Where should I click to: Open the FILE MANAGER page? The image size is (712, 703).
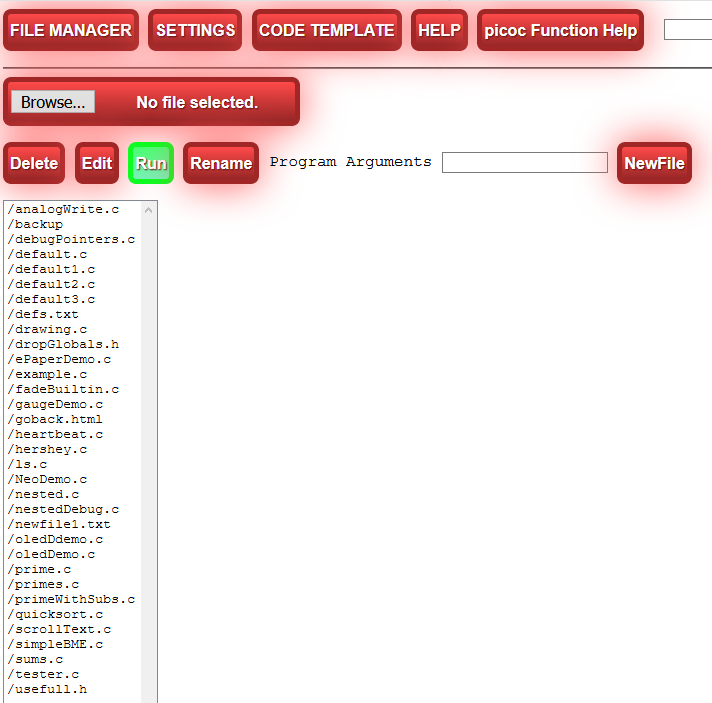click(71, 30)
